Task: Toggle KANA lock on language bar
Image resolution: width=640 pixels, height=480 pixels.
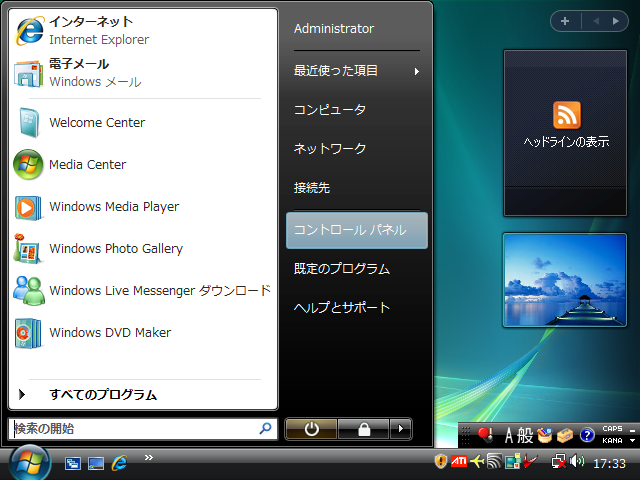Action: click(612, 441)
